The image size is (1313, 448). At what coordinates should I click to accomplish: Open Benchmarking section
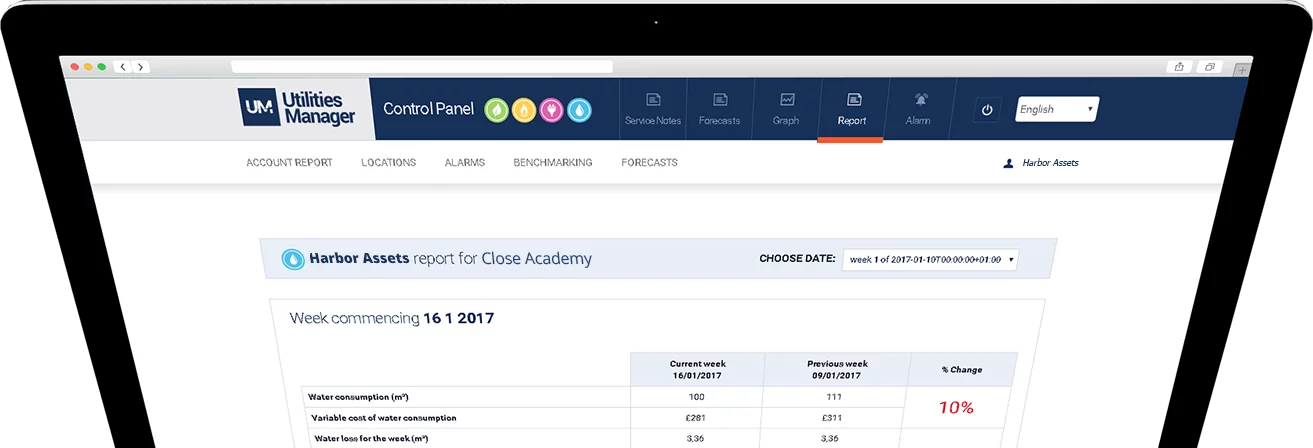pyautogui.click(x=553, y=162)
